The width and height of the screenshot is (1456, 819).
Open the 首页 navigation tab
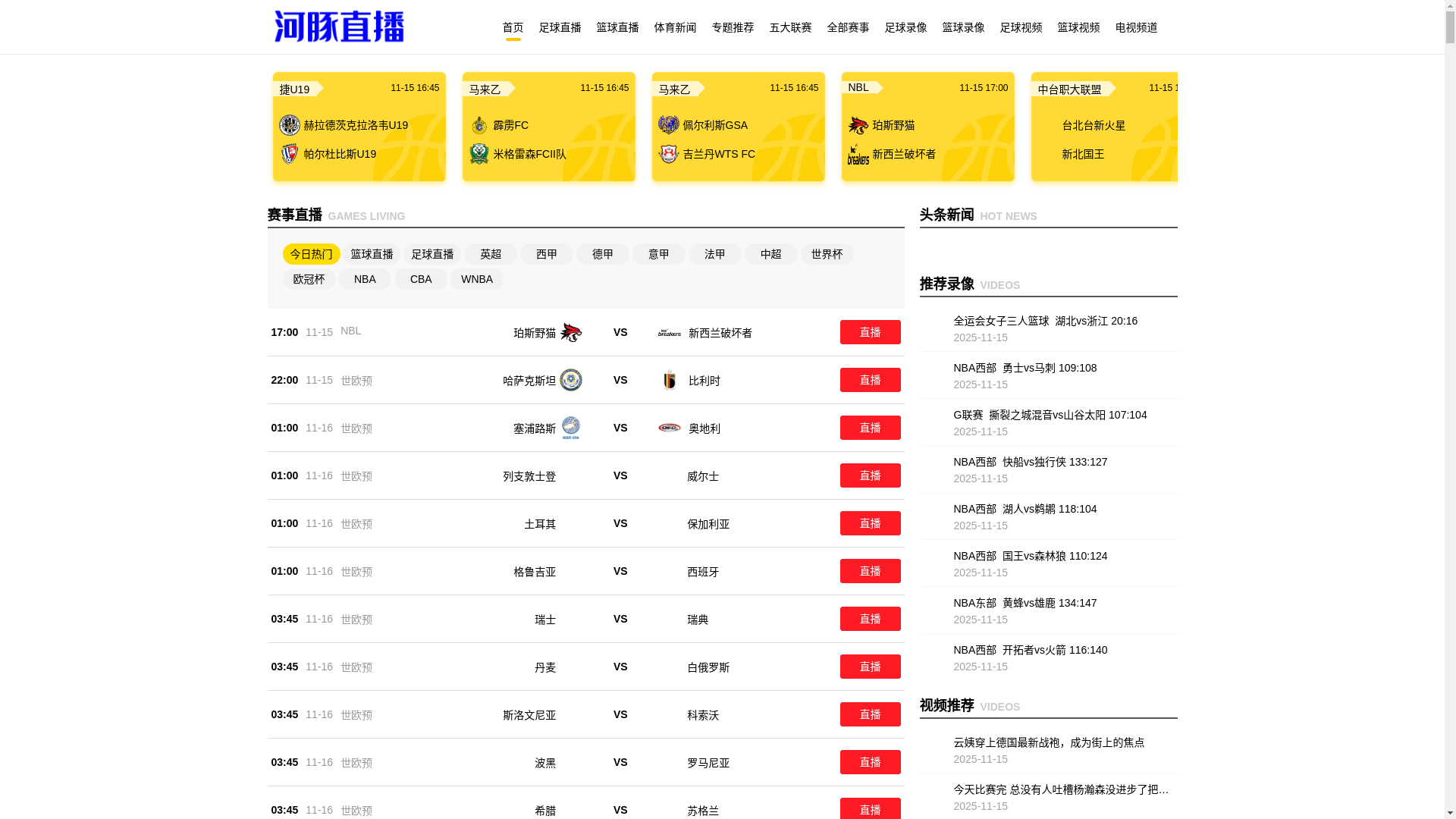[513, 27]
